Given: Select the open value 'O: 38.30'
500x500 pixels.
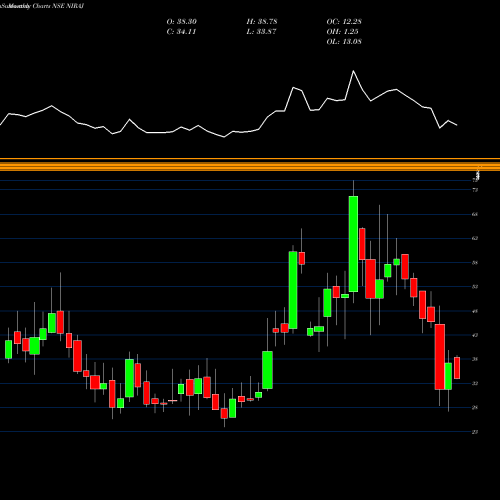Looking at the screenshot, I should 182,22.
